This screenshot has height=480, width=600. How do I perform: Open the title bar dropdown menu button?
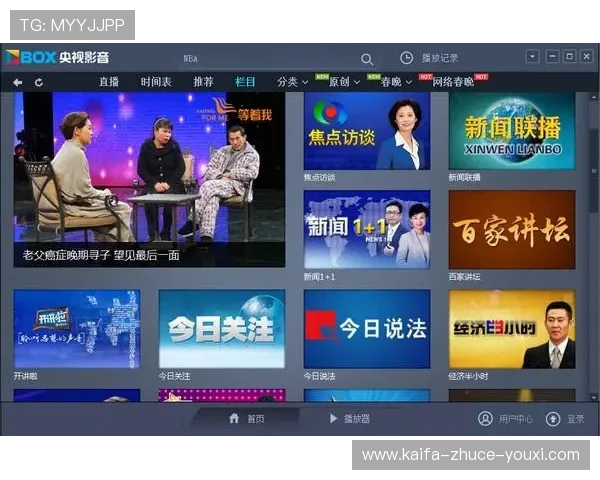click(x=532, y=57)
